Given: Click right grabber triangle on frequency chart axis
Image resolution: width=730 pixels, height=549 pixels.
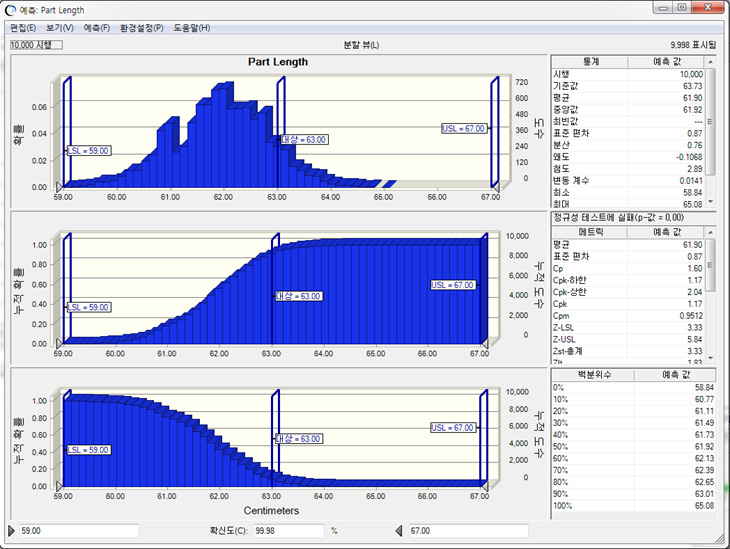Looking at the screenshot, I should click(496, 187).
